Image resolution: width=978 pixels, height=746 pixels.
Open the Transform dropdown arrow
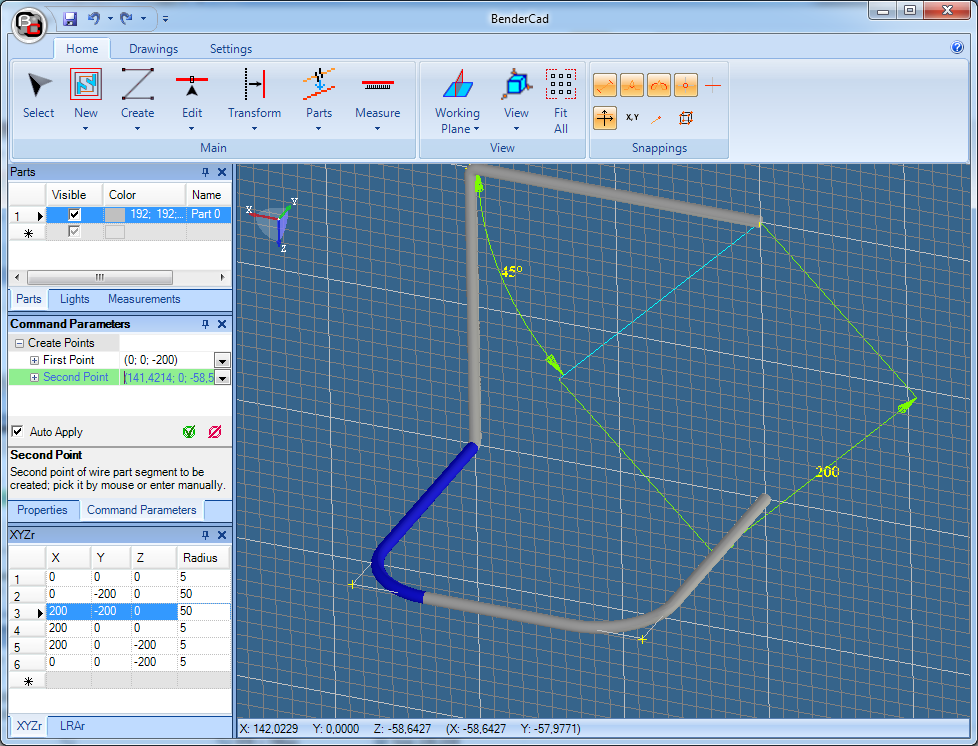point(254,128)
